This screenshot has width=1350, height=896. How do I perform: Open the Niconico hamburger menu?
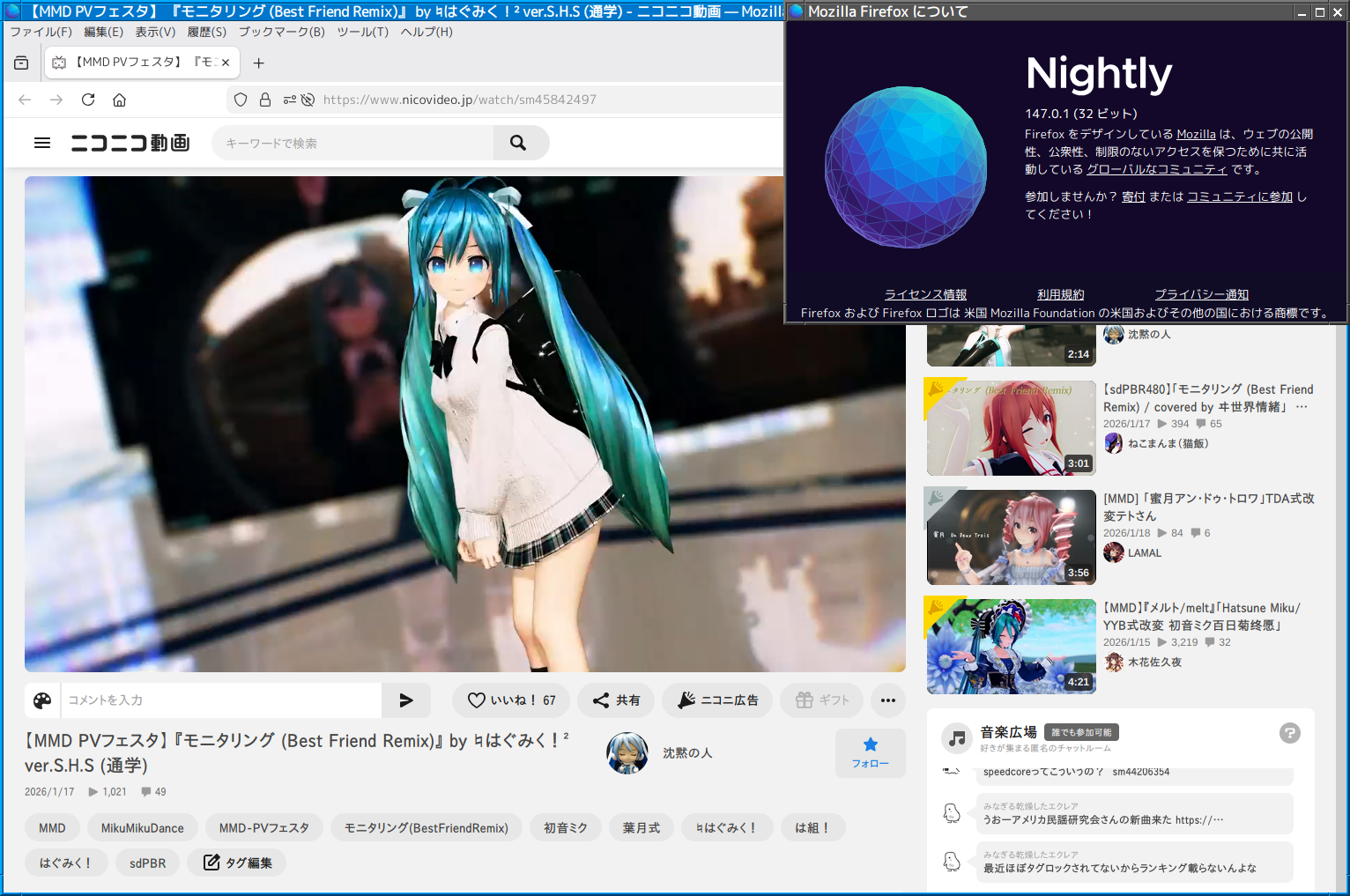42,143
